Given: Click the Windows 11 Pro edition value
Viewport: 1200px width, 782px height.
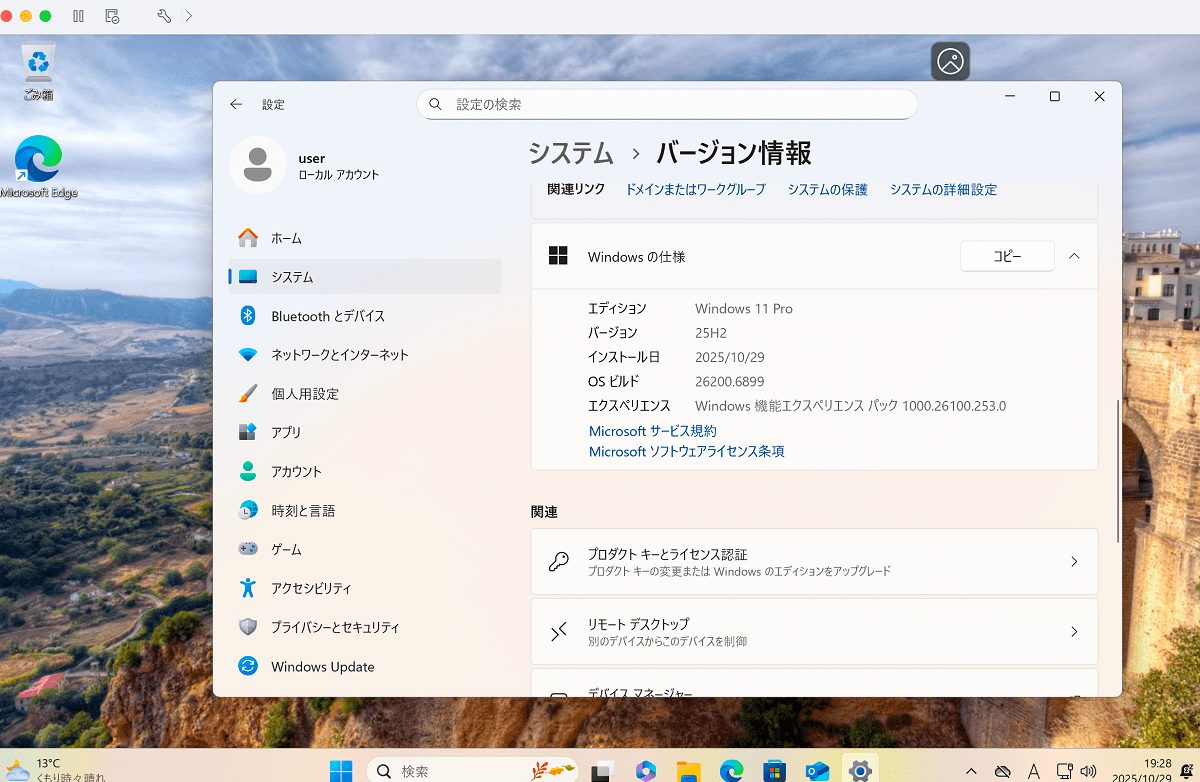Looking at the screenshot, I should click(x=744, y=309).
